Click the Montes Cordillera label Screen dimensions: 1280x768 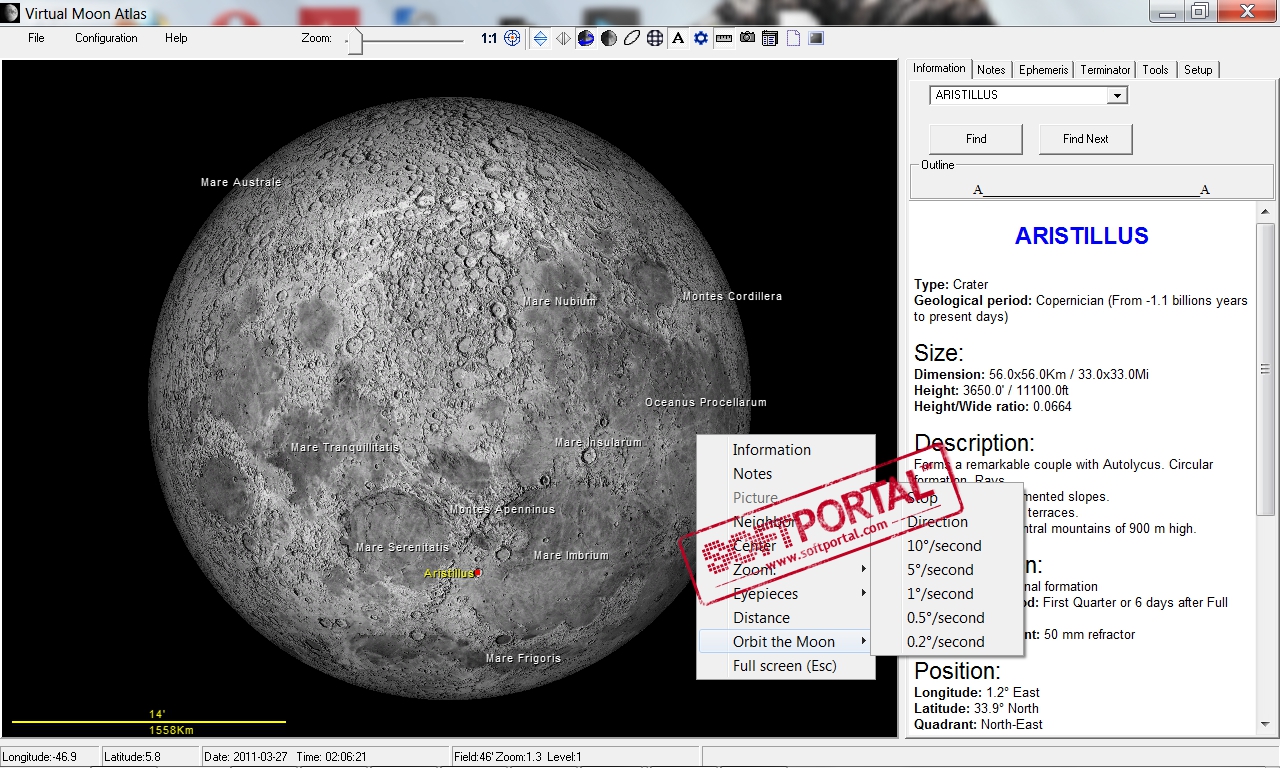[x=732, y=297]
